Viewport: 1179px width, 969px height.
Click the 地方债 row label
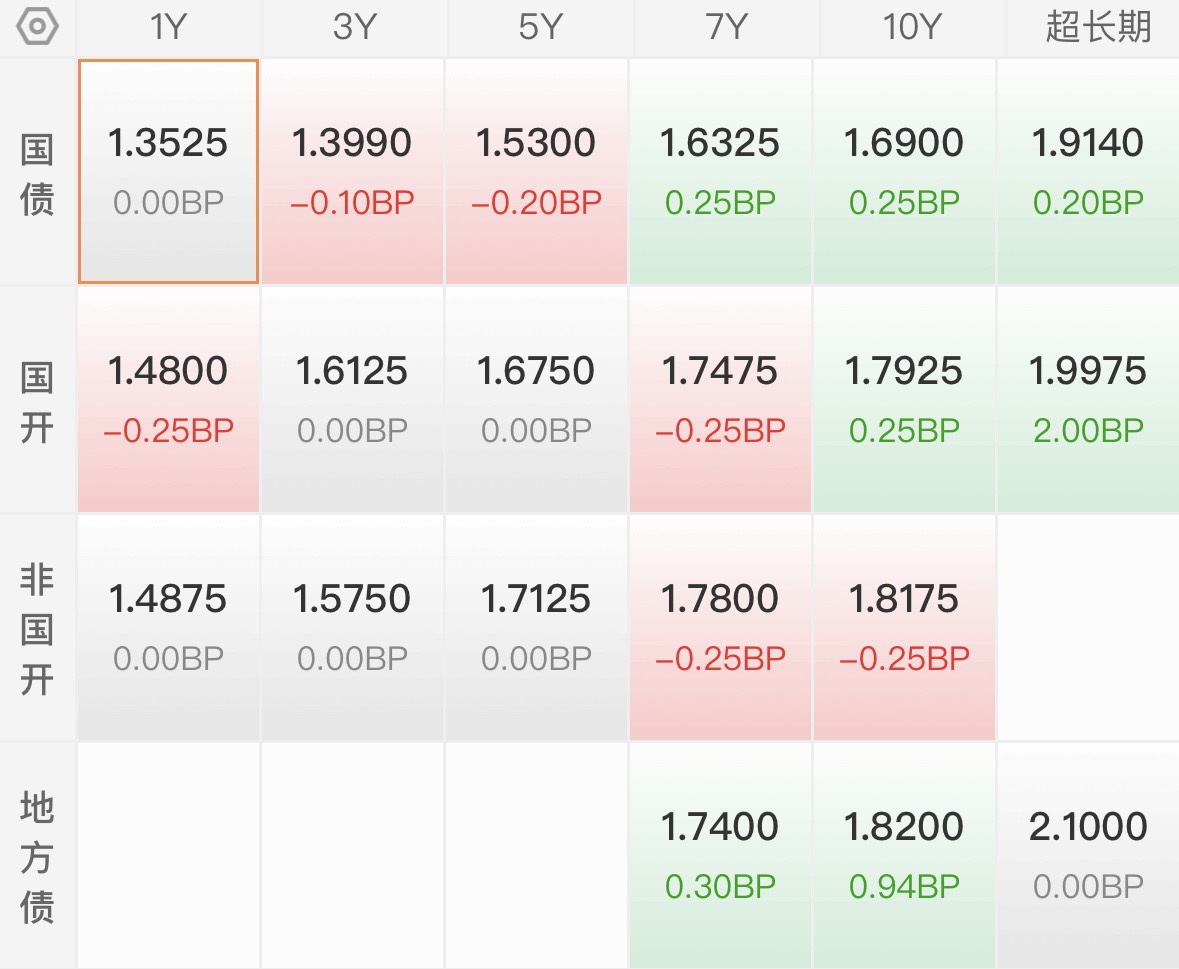point(37,856)
